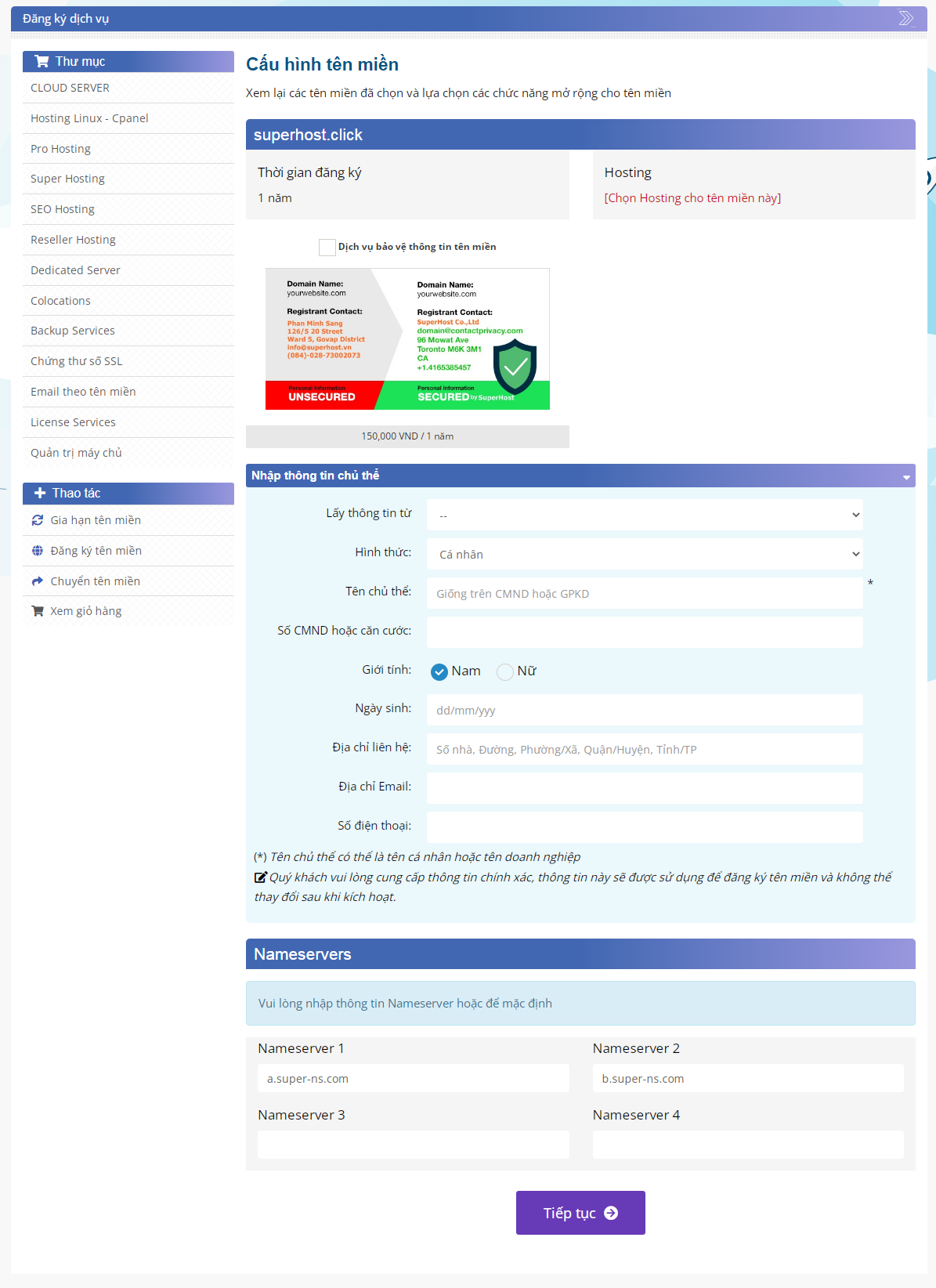
Task: Open CLOUD SERVER in the sidebar menu
Action: click(70, 88)
